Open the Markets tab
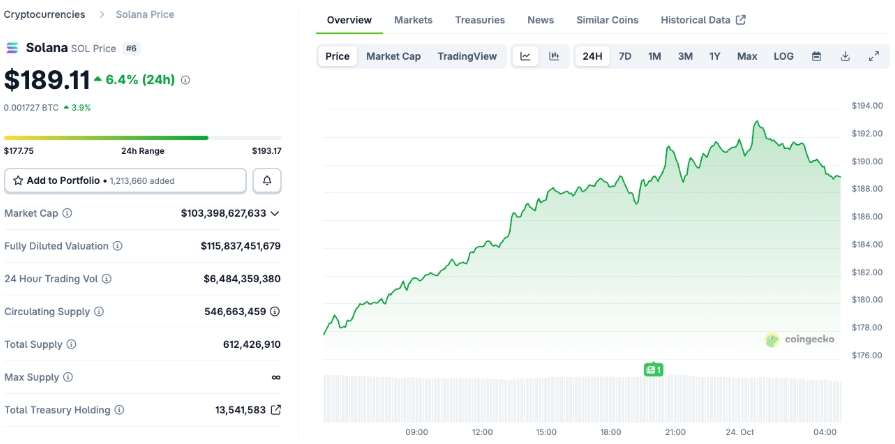Viewport: 895px width, 444px height. pyautogui.click(x=413, y=20)
